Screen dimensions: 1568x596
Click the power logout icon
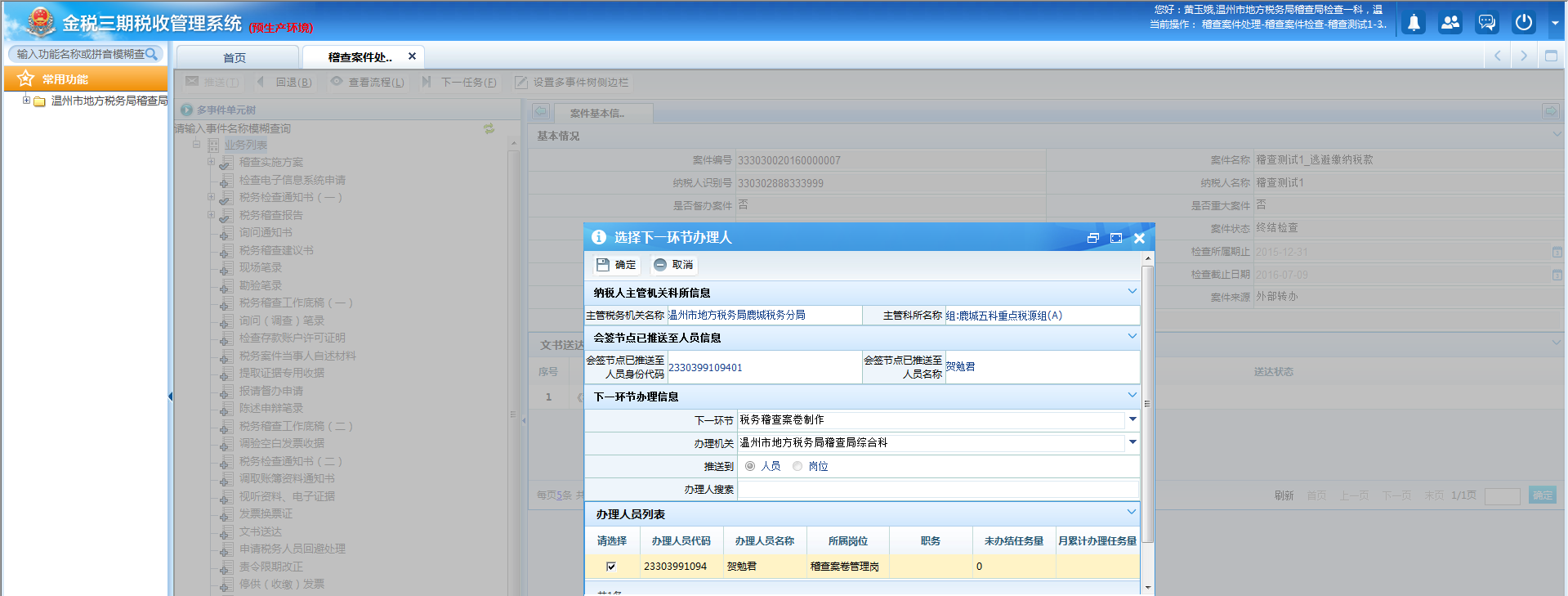point(1524,23)
